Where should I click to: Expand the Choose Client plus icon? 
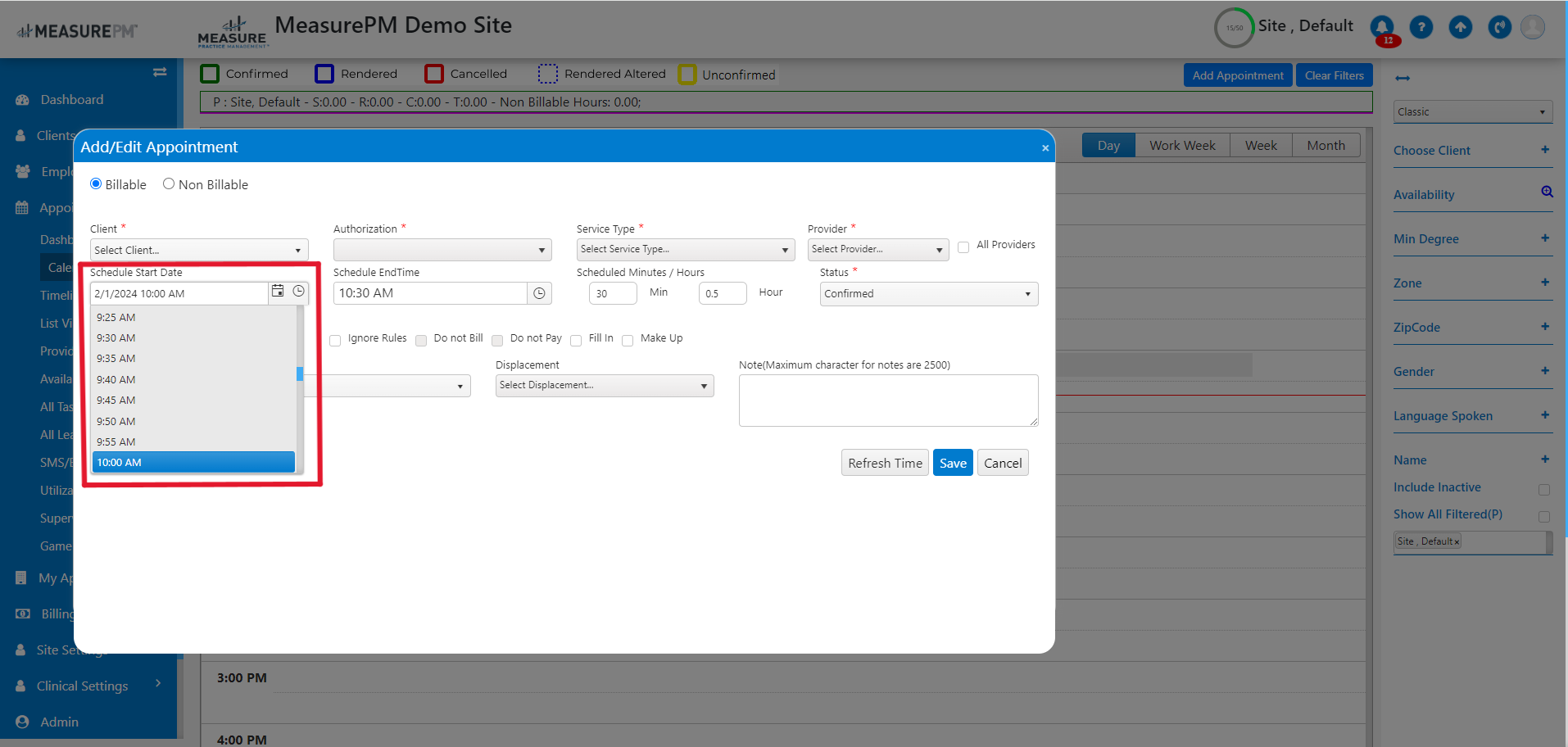tap(1545, 149)
